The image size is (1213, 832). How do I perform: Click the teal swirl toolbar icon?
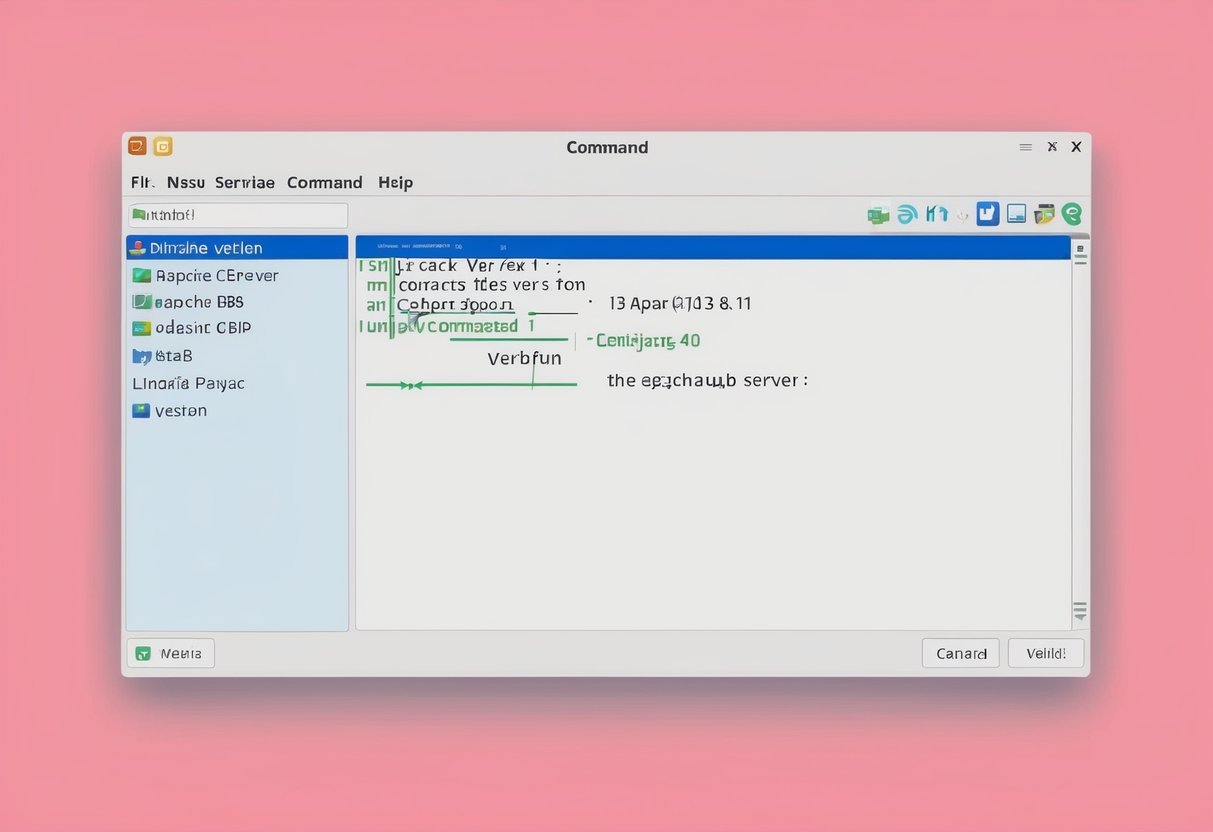point(907,213)
